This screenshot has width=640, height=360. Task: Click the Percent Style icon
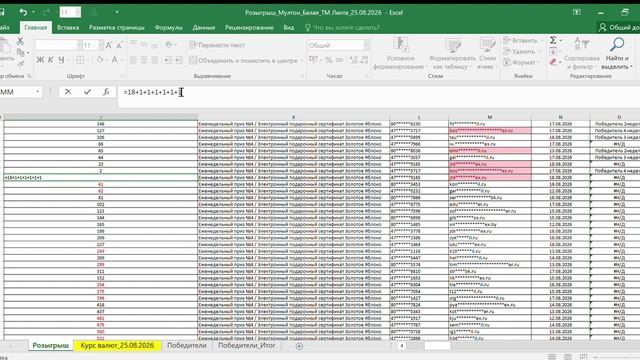pyautogui.click(x=329, y=60)
